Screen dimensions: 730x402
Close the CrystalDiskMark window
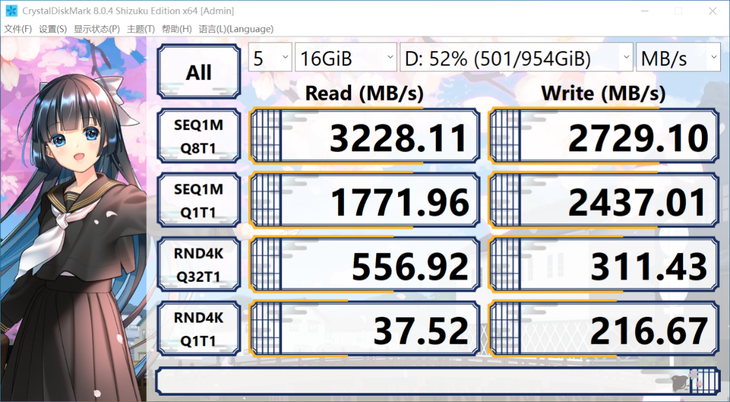712,11
